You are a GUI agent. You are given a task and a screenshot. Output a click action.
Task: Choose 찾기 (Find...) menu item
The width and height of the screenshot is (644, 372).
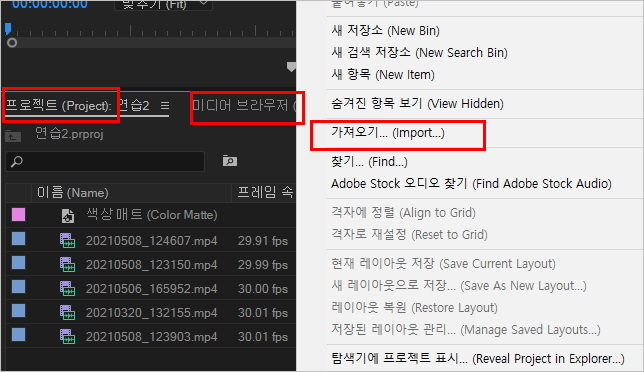point(369,162)
